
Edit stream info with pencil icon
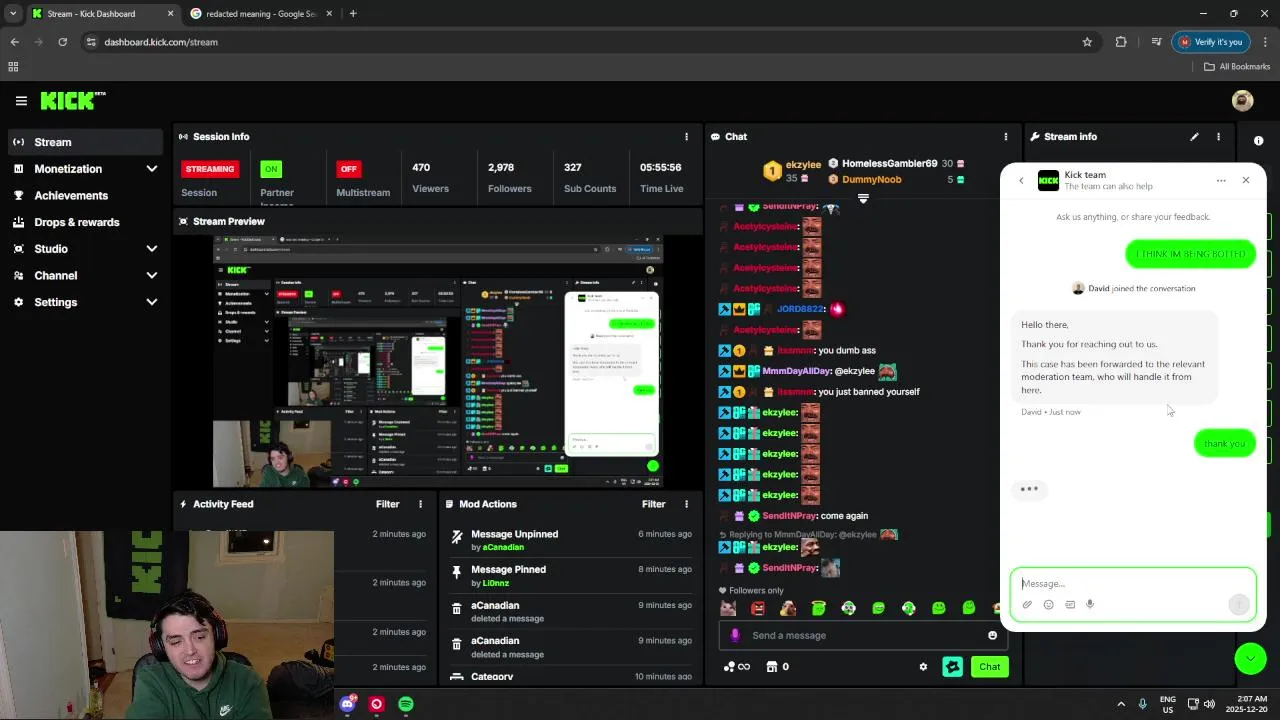point(1194,137)
